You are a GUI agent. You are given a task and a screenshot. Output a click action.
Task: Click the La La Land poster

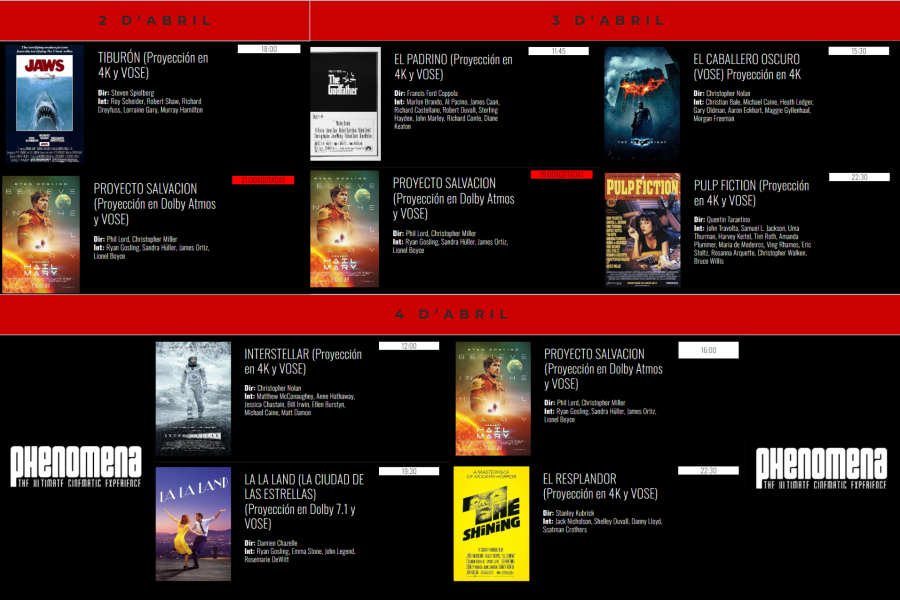coord(193,523)
